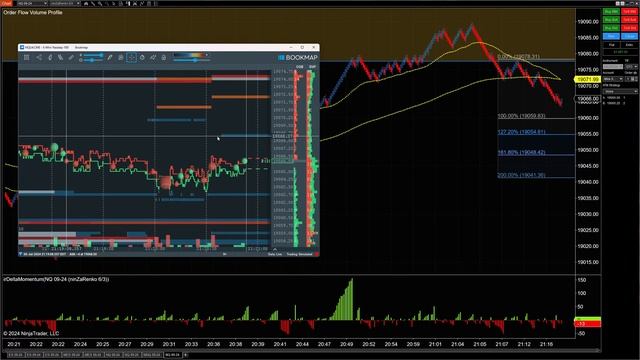Add a new chart tab with the plus button
This screenshot has height=360, width=640.
click(185, 355)
